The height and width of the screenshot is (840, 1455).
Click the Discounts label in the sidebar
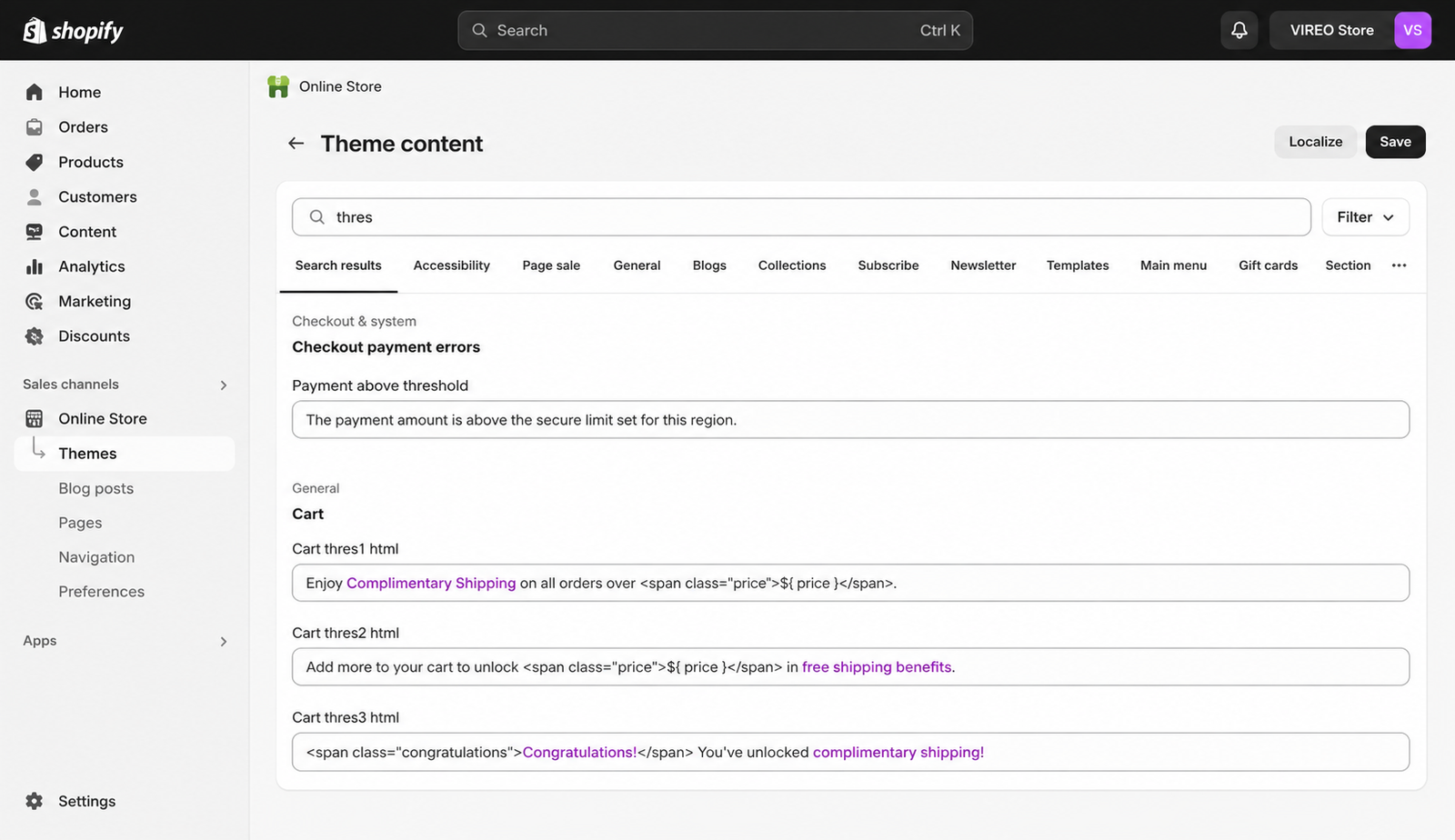94,336
